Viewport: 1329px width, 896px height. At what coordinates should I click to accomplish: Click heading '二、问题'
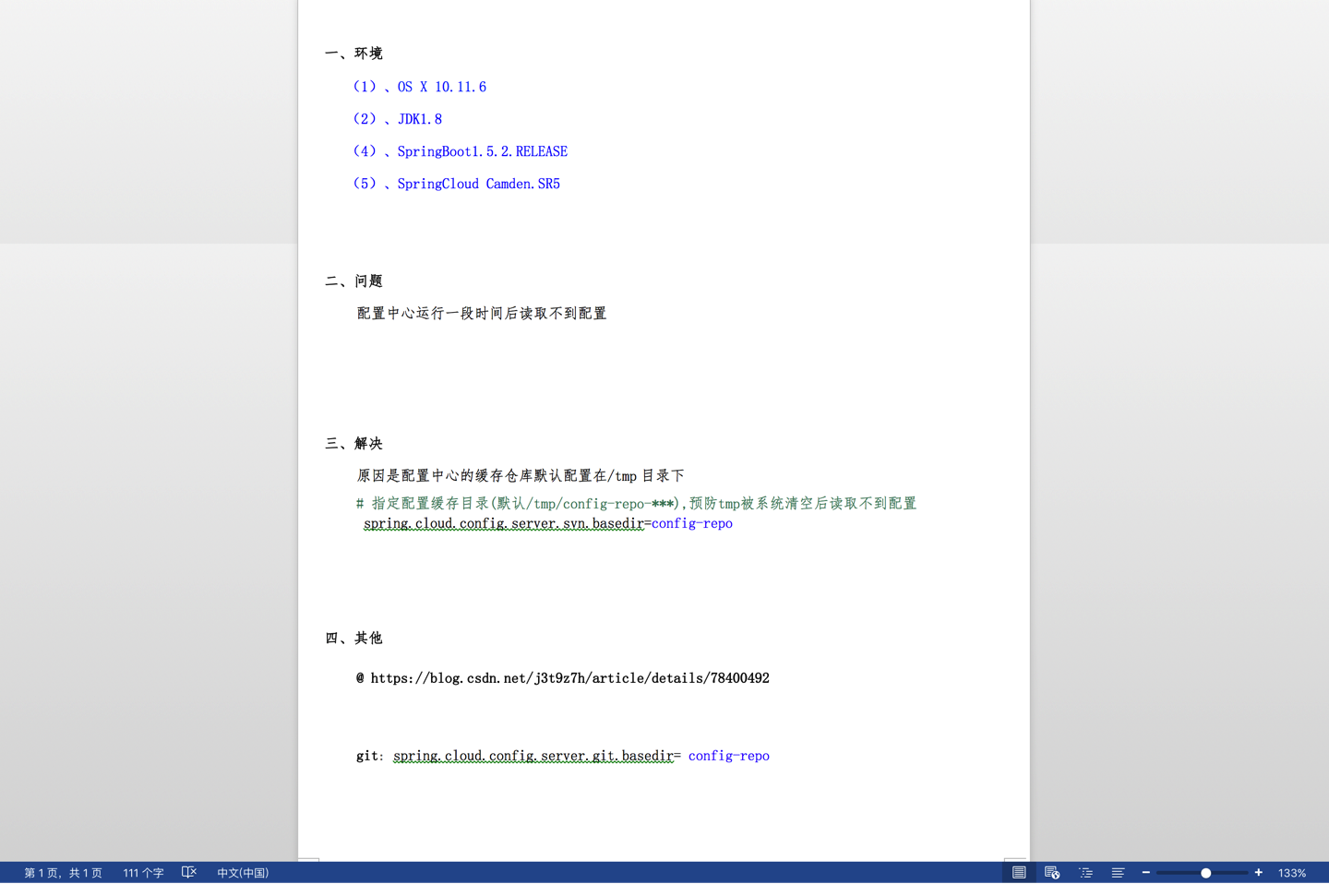[x=353, y=281]
